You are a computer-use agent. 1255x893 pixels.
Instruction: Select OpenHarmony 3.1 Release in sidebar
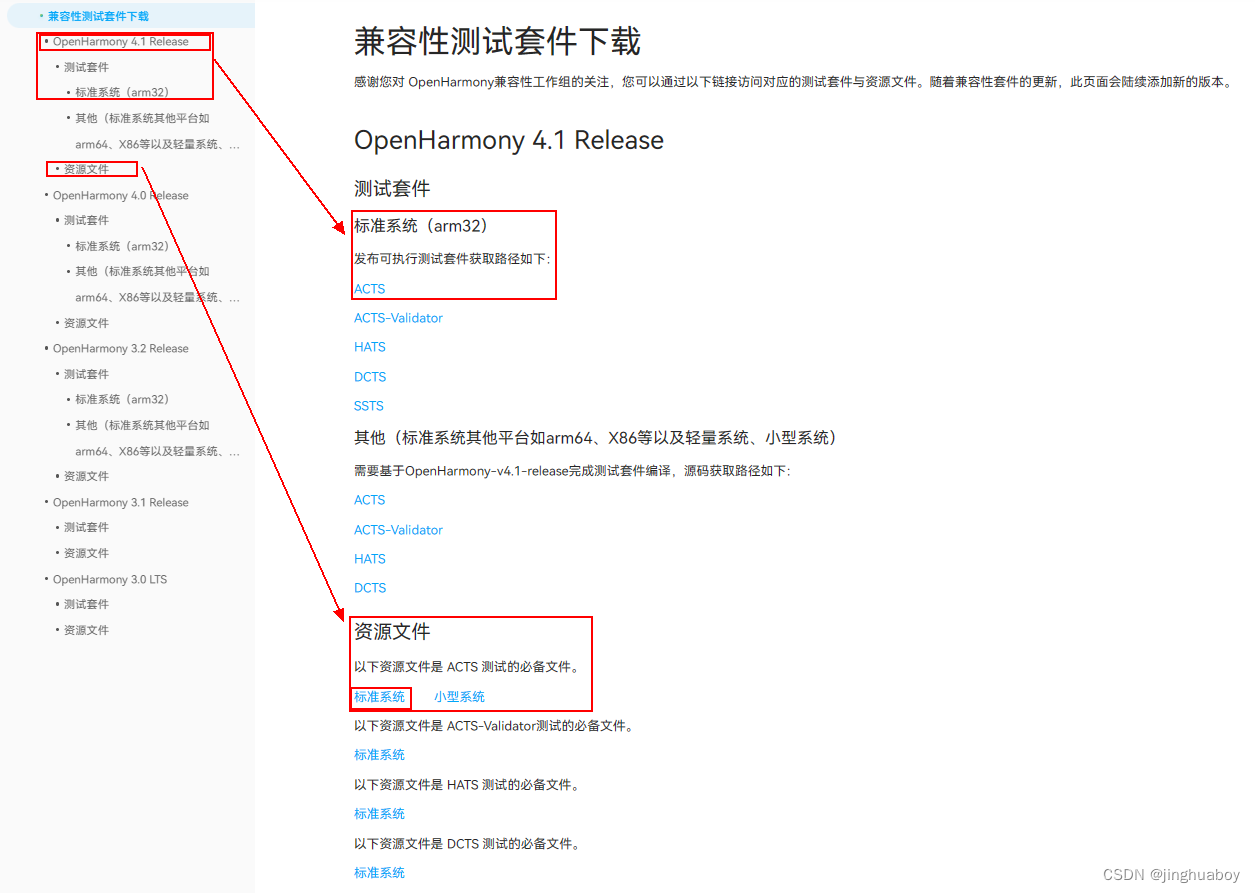pyautogui.click(x=120, y=502)
